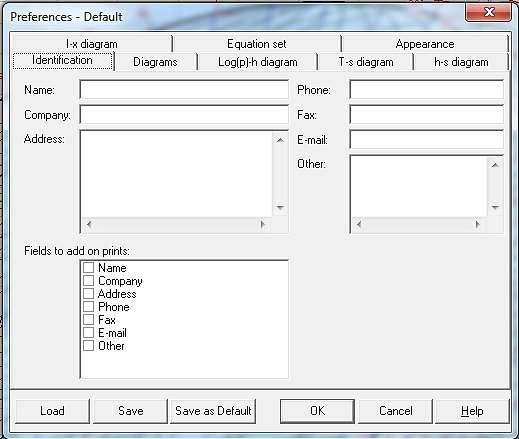
Task: Click the Company input field
Action: 184,114
